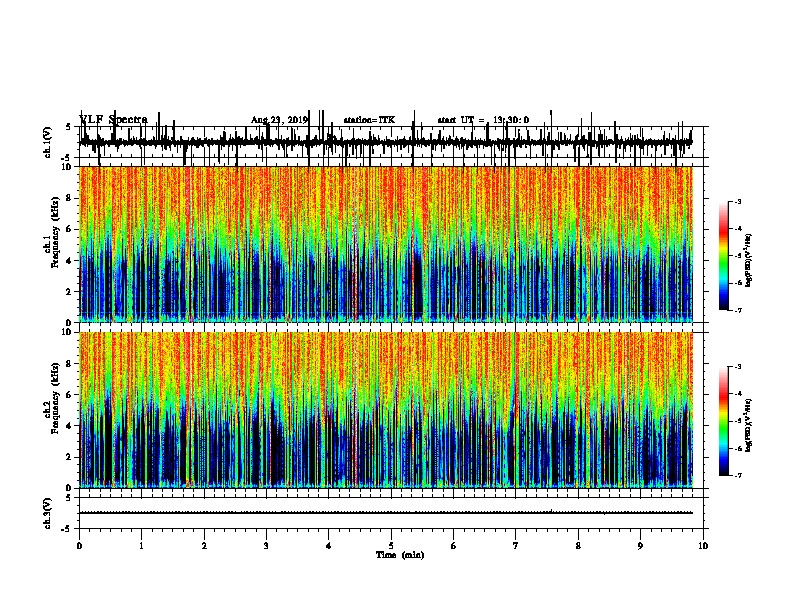
Task: Click time axis tick label 2
Action: (204, 546)
